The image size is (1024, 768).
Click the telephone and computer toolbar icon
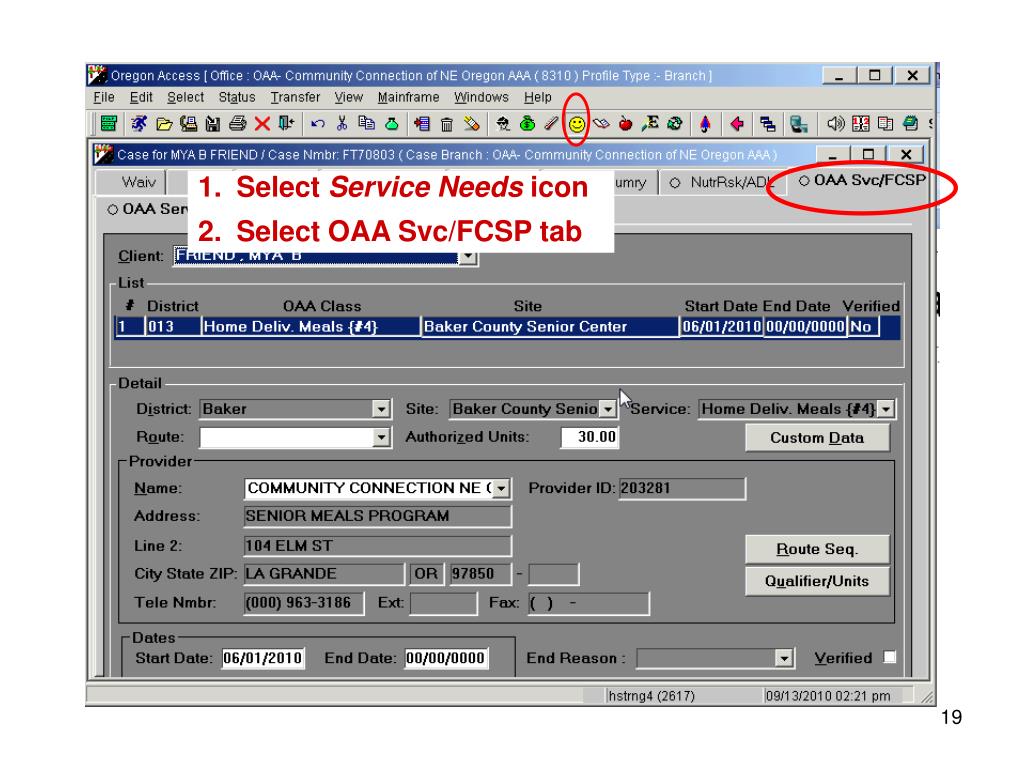(x=189, y=123)
